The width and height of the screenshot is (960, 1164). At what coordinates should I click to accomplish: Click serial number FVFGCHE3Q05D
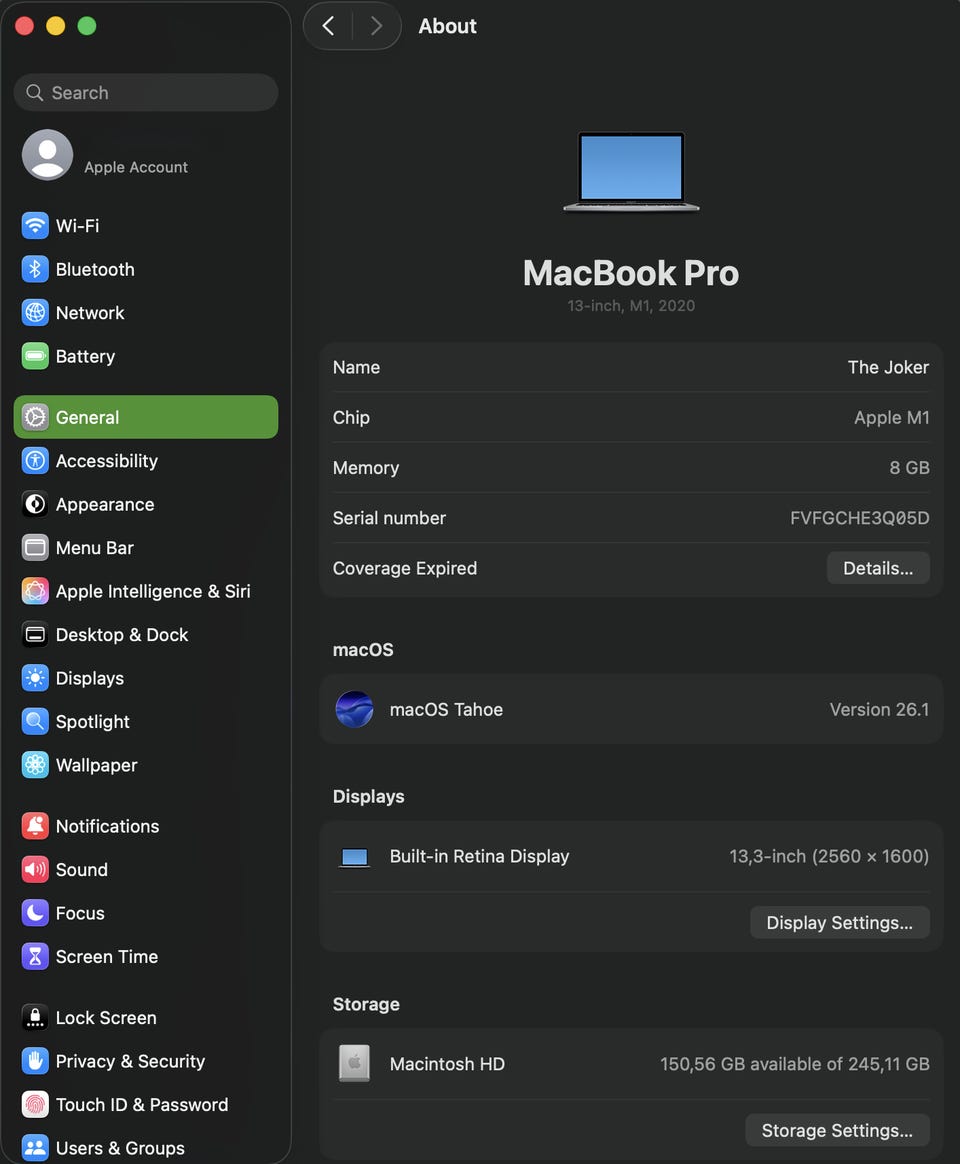pos(860,518)
